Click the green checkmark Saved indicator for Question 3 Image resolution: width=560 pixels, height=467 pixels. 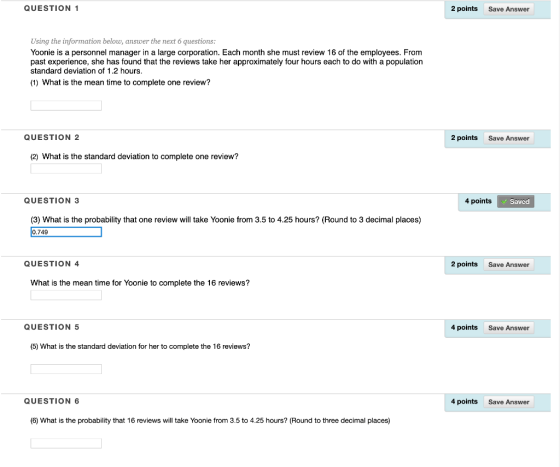(515, 201)
